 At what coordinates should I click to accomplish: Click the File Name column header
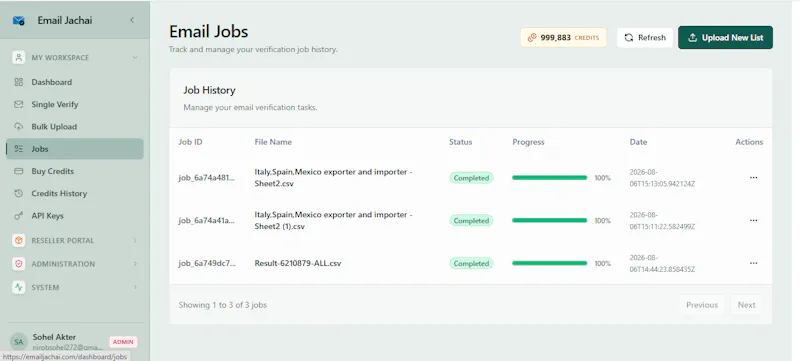click(273, 142)
